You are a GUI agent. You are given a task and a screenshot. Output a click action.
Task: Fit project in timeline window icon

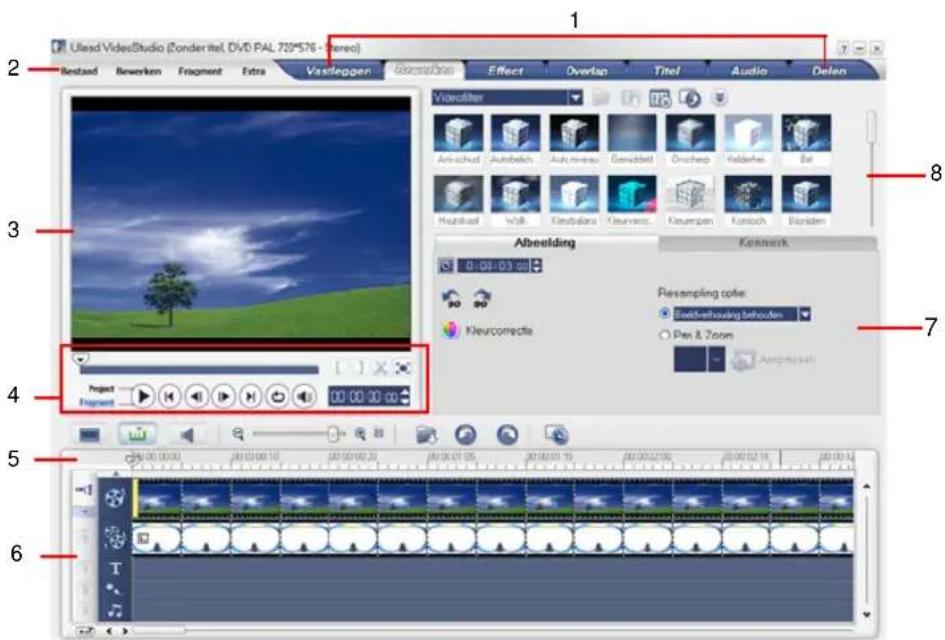(379, 433)
